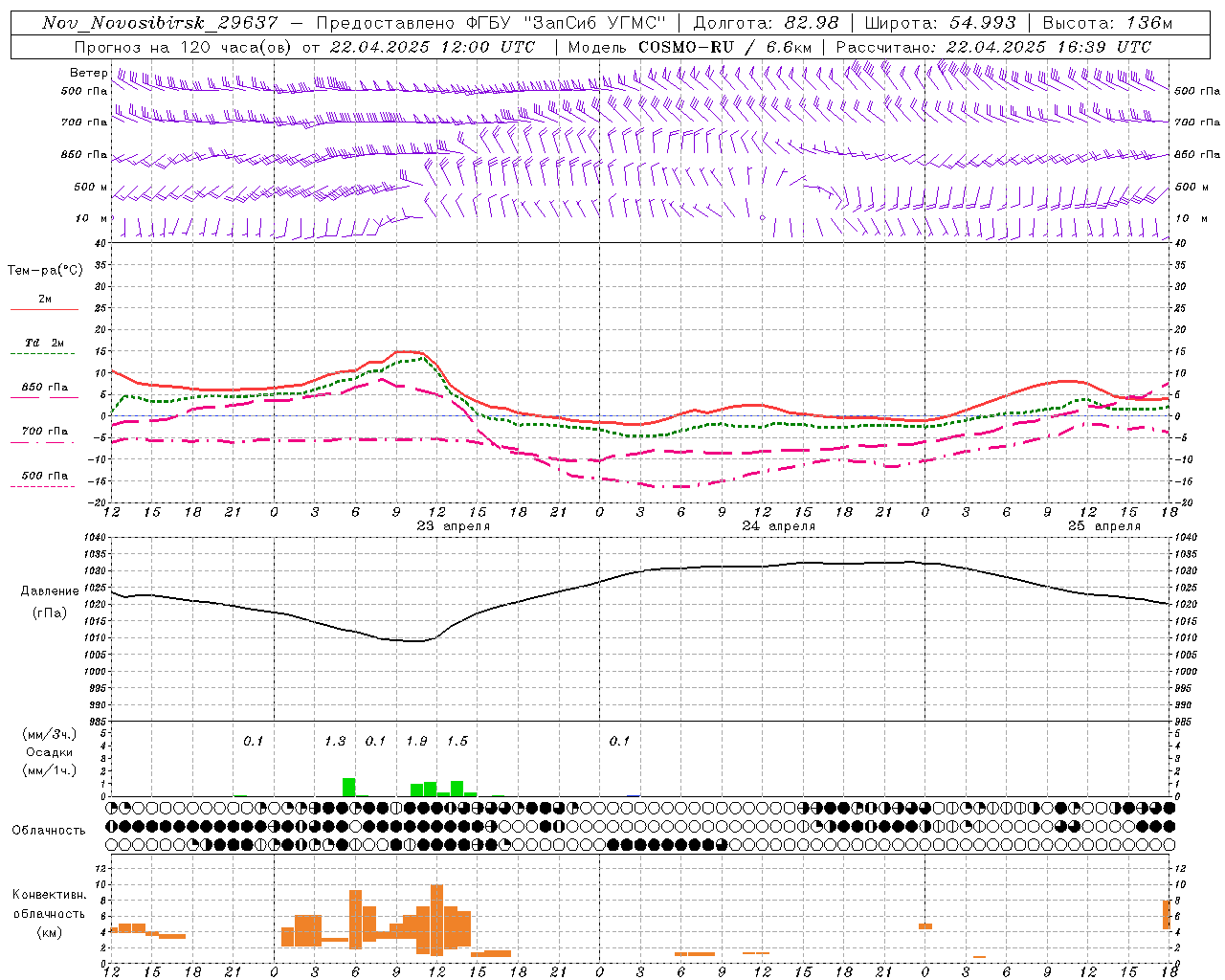Click the 'Высота: 136м' header entry
The height and width of the screenshot is (980, 1225).
(1108, 23)
